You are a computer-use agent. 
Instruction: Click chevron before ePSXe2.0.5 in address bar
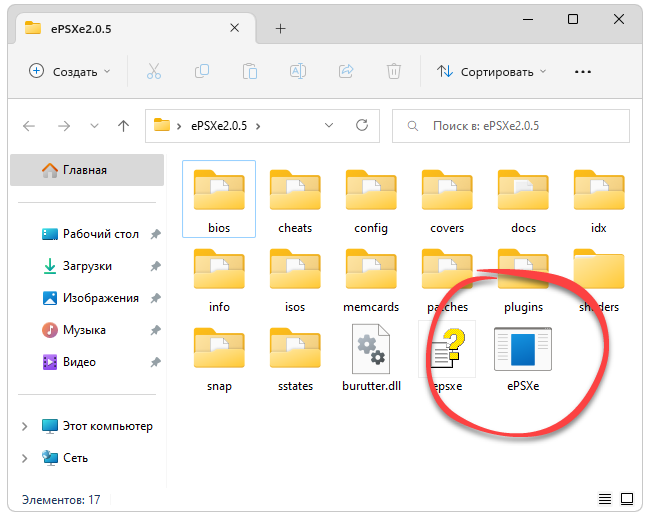(x=179, y=126)
